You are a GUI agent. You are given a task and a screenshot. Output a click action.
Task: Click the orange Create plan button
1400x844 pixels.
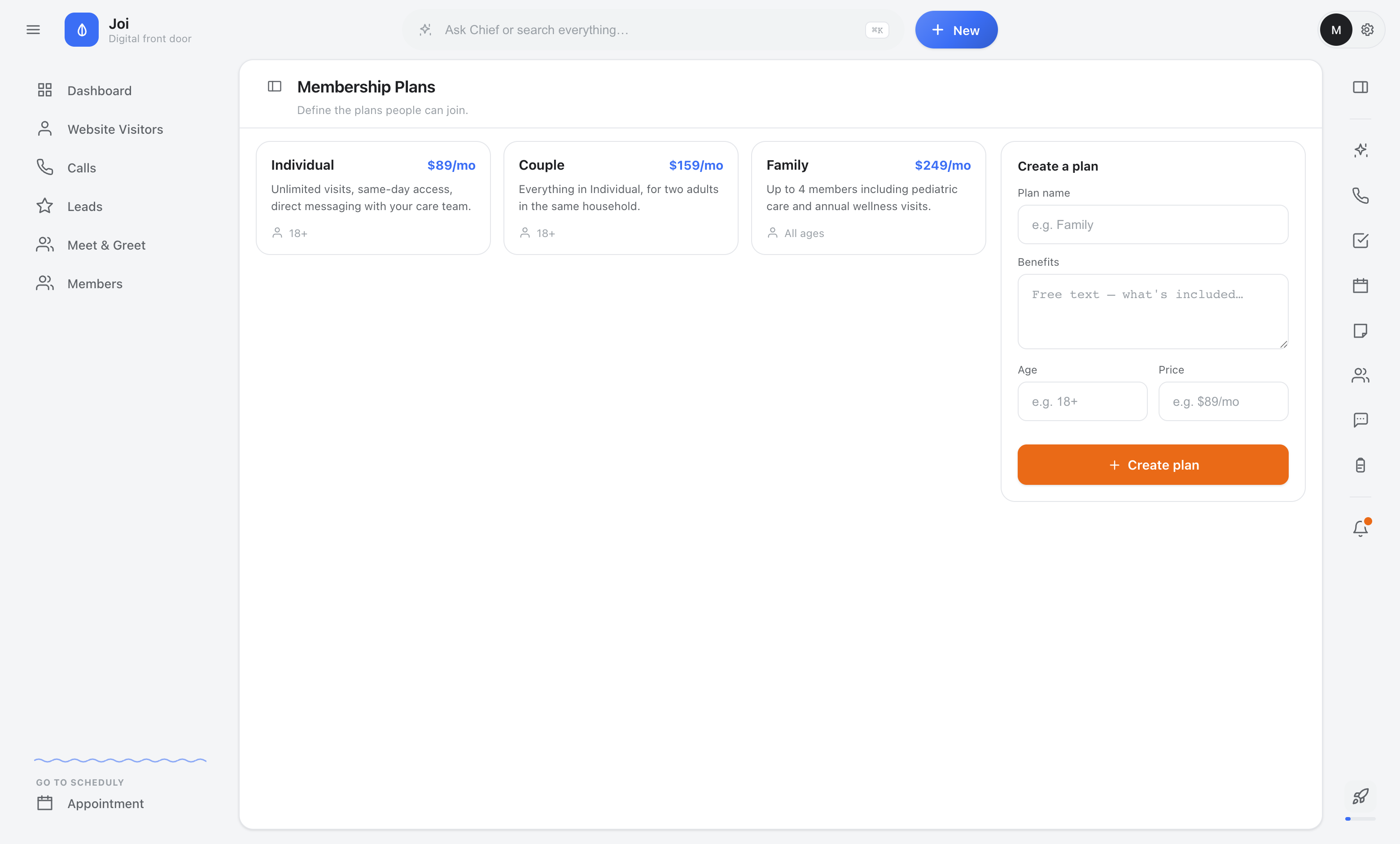click(1153, 465)
